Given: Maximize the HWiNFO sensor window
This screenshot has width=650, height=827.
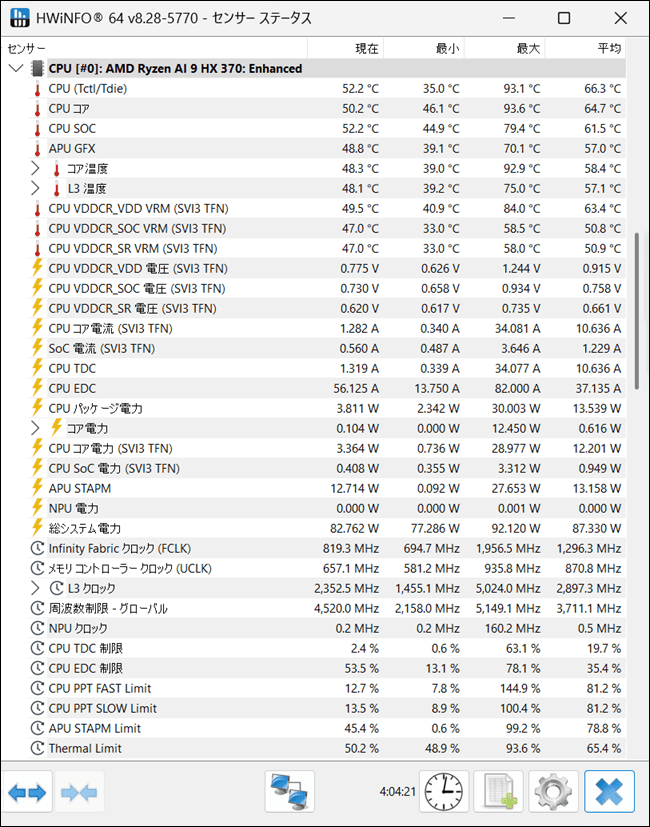Looking at the screenshot, I should 564,18.
